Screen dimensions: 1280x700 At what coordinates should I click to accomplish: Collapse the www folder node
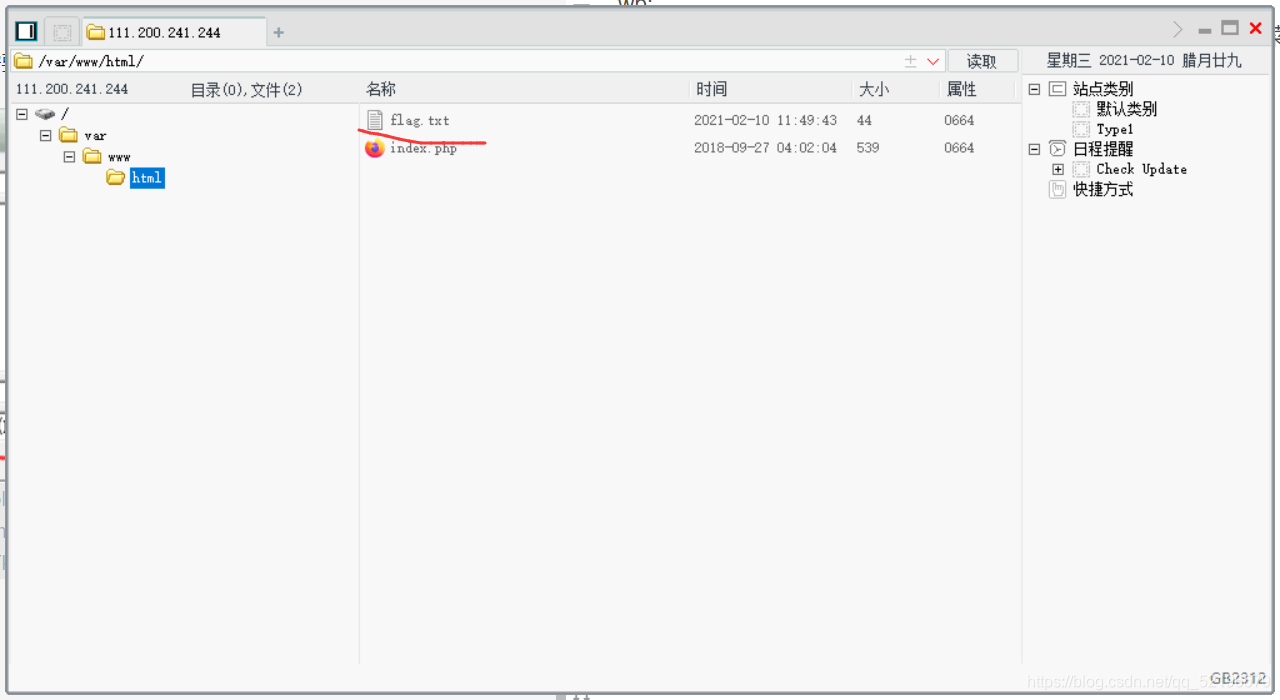click(x=69, y=157)
